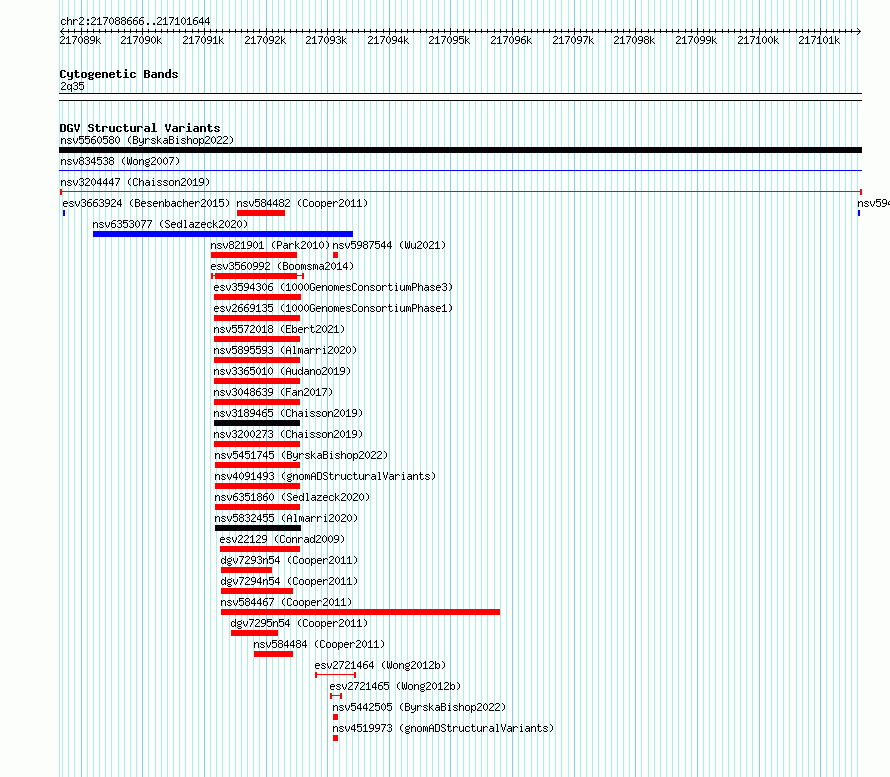
Task: Open the nsv834538 (Wong2007) label
Action: point(120,161)
